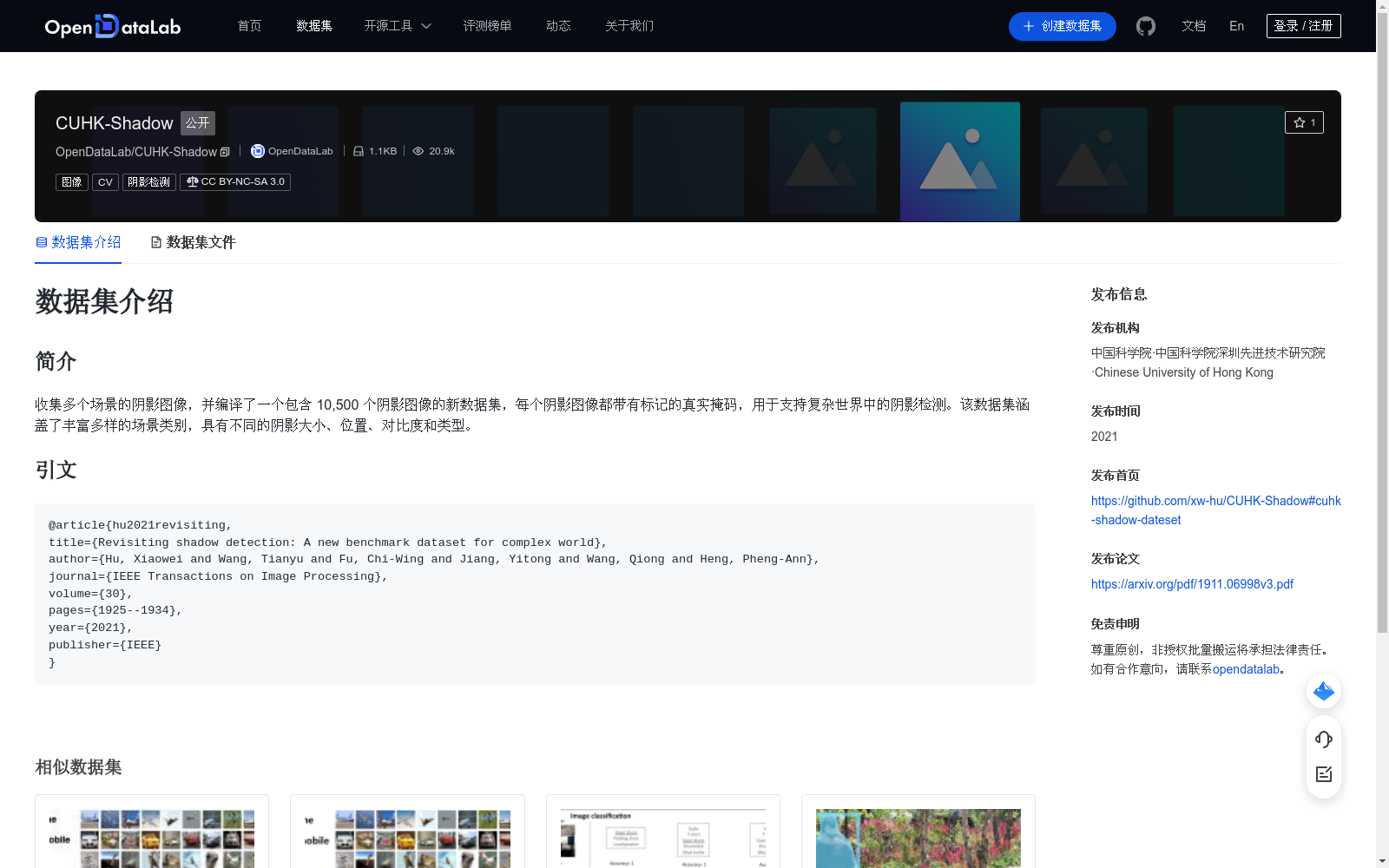Image resolution: width=1389 pixels, height=868 pixels.
Task: Click the page vertical scrollbar
Action: 1382,323
